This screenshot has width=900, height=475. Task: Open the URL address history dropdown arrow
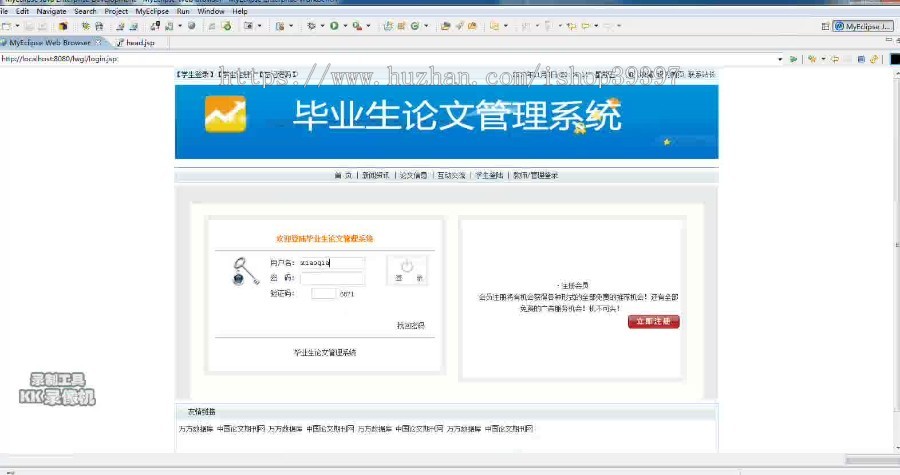(780, 59)
